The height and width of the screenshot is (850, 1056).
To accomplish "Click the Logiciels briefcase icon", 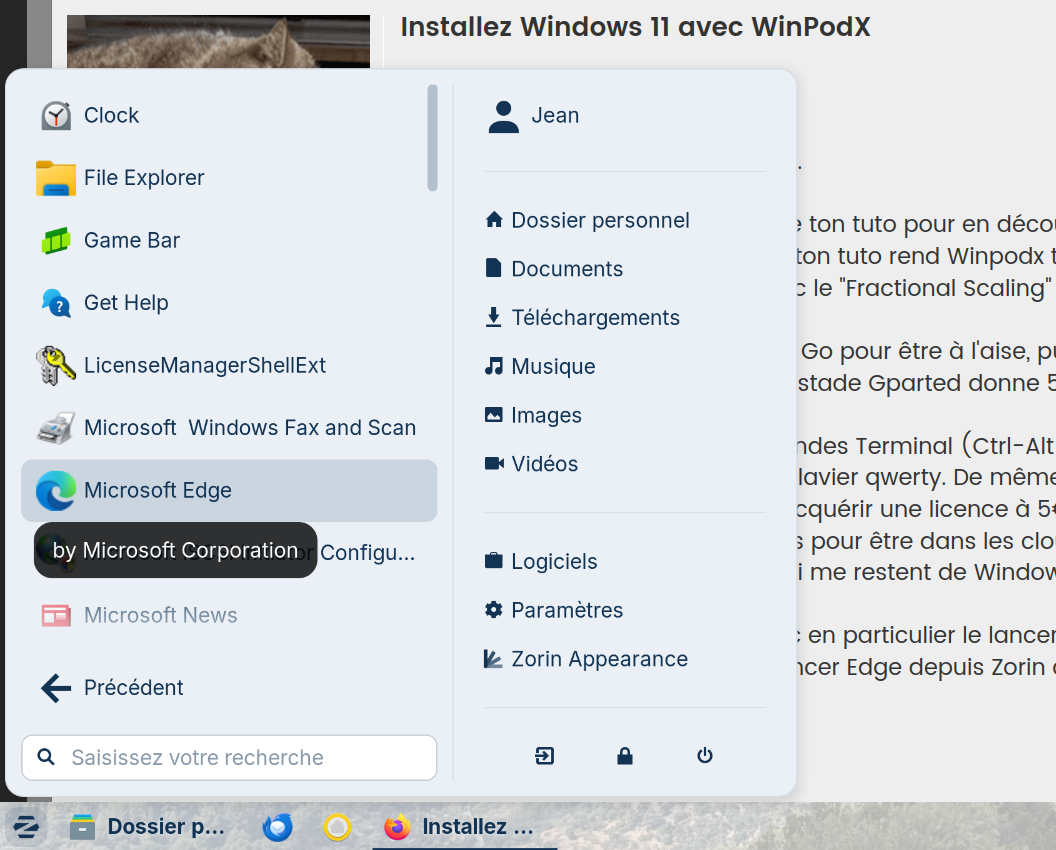I will [494, 560].
